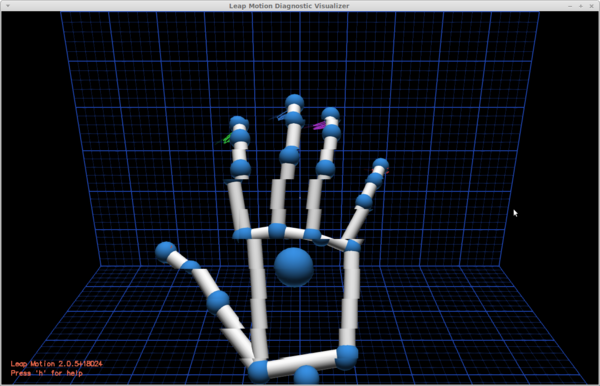Click the pinky finger tip sphere

pyautogui.click(x=381, y=164)
